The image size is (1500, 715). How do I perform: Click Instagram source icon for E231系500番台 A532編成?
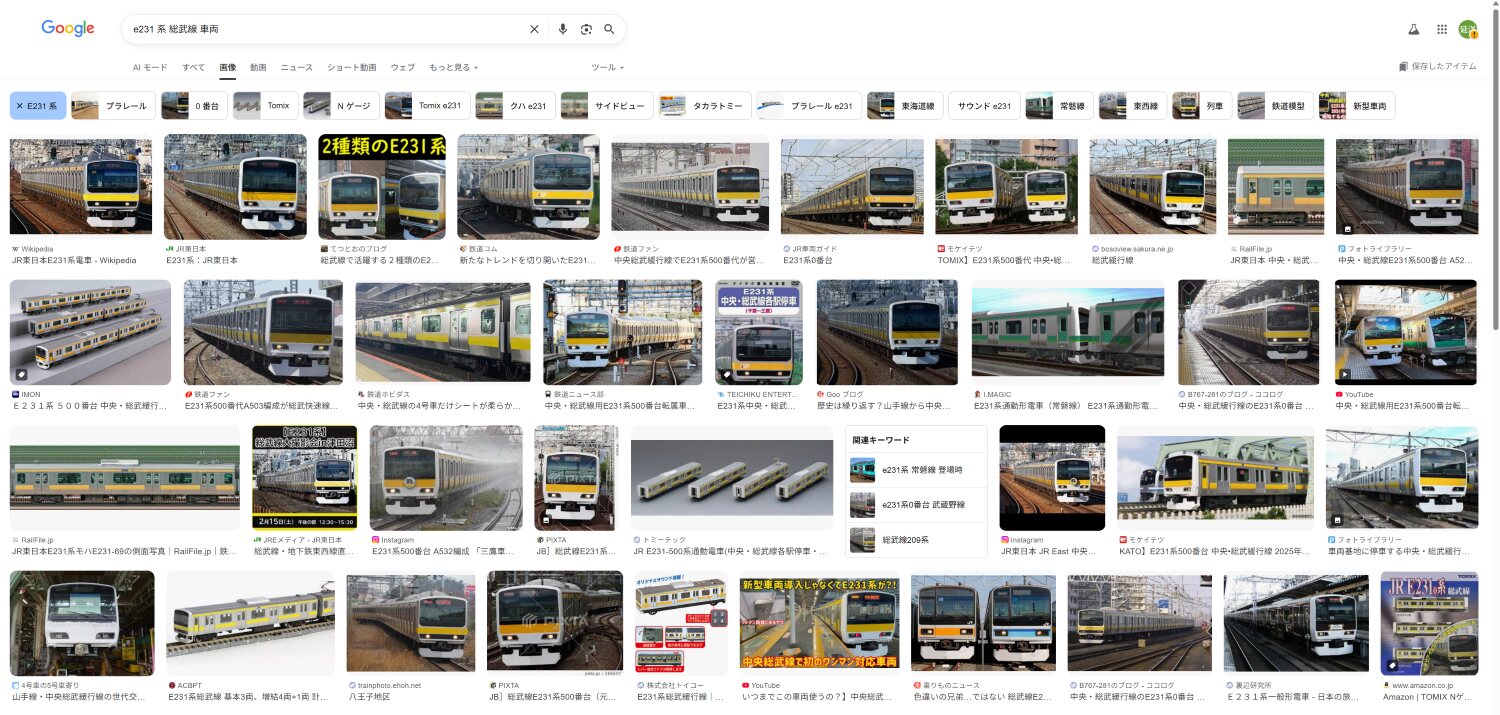click(376, 540)
